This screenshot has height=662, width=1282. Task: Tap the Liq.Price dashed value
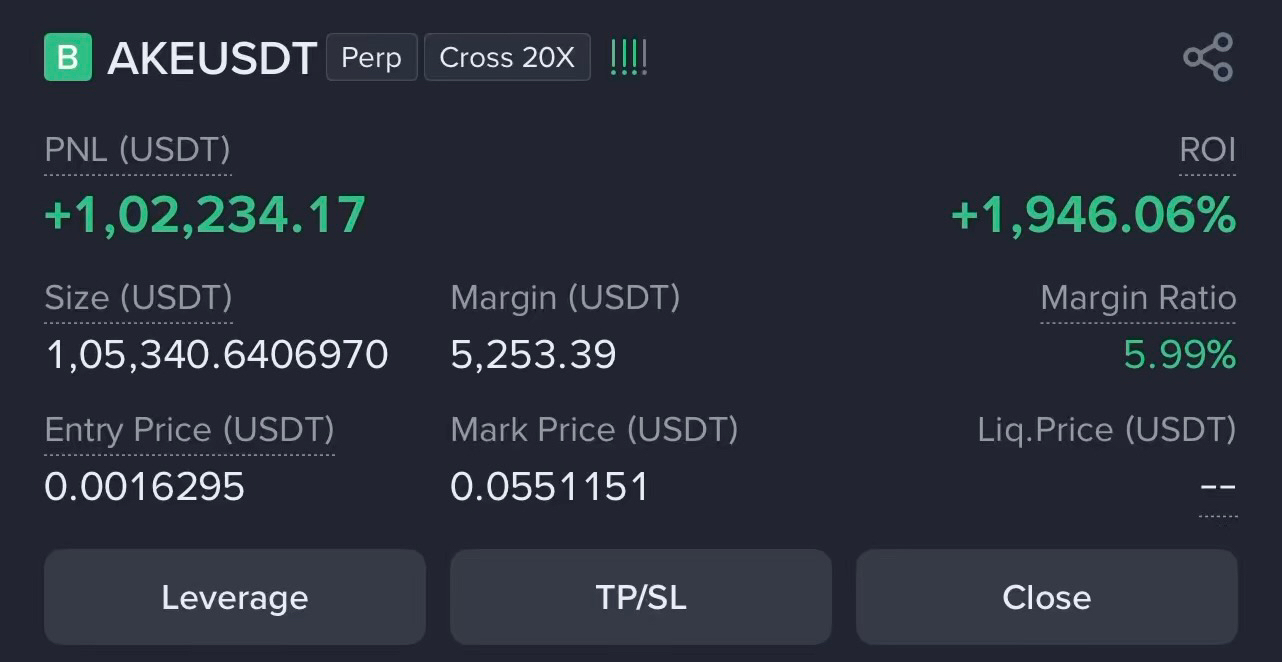coord(1218,487)
